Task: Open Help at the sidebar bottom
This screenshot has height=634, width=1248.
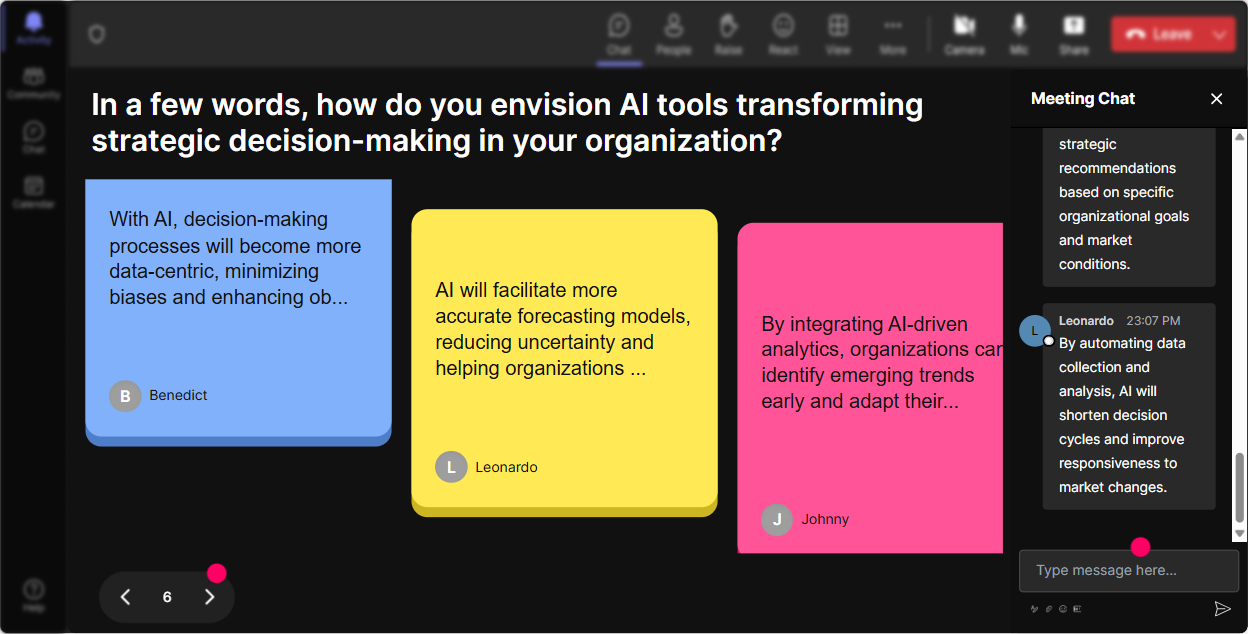Action: tap(33, 594)
